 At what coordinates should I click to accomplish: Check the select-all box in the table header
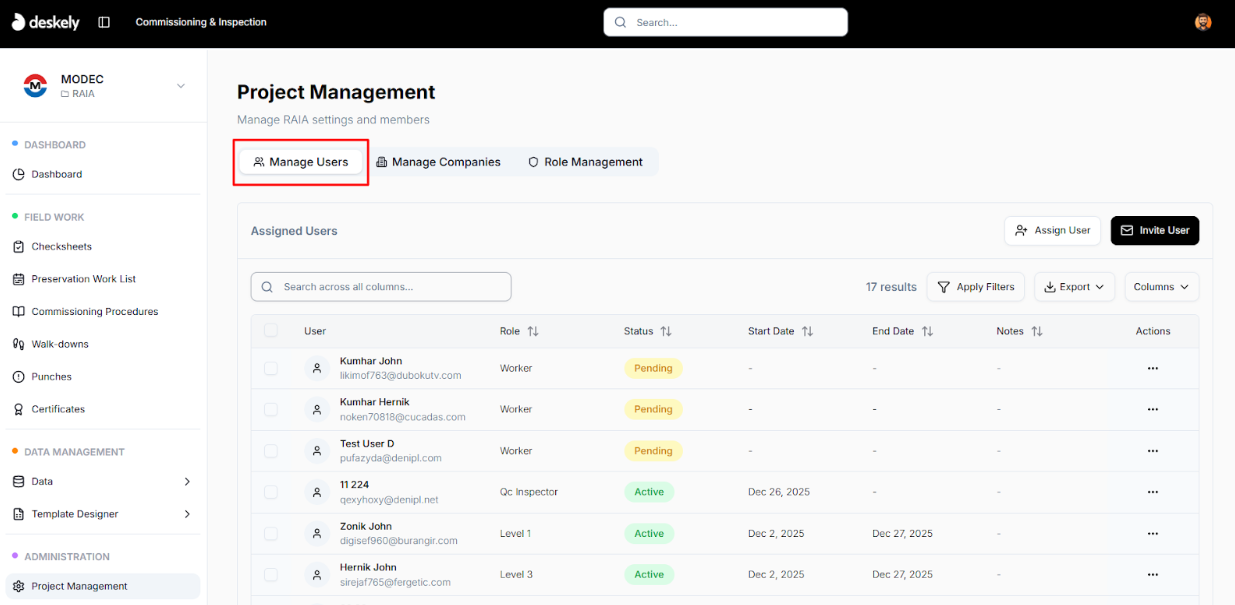270,330
